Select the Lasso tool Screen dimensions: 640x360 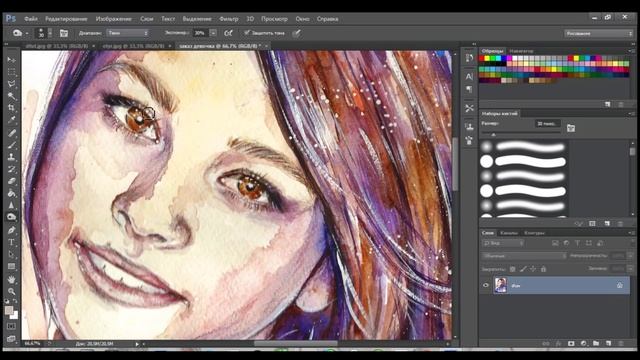pyautogui.click(x=11, y=84)
